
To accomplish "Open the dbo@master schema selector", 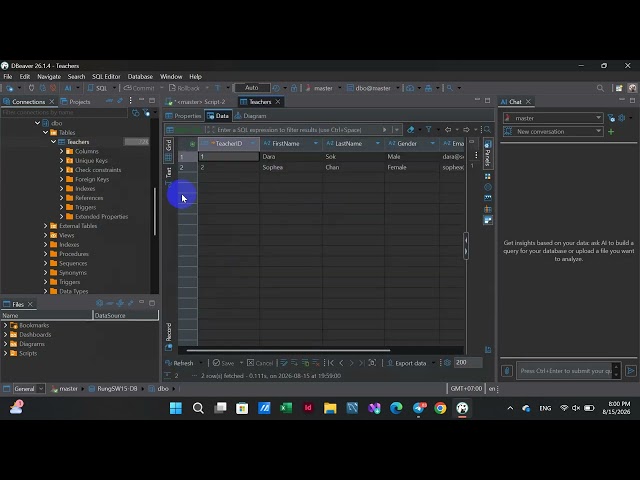I will (372, 88).
